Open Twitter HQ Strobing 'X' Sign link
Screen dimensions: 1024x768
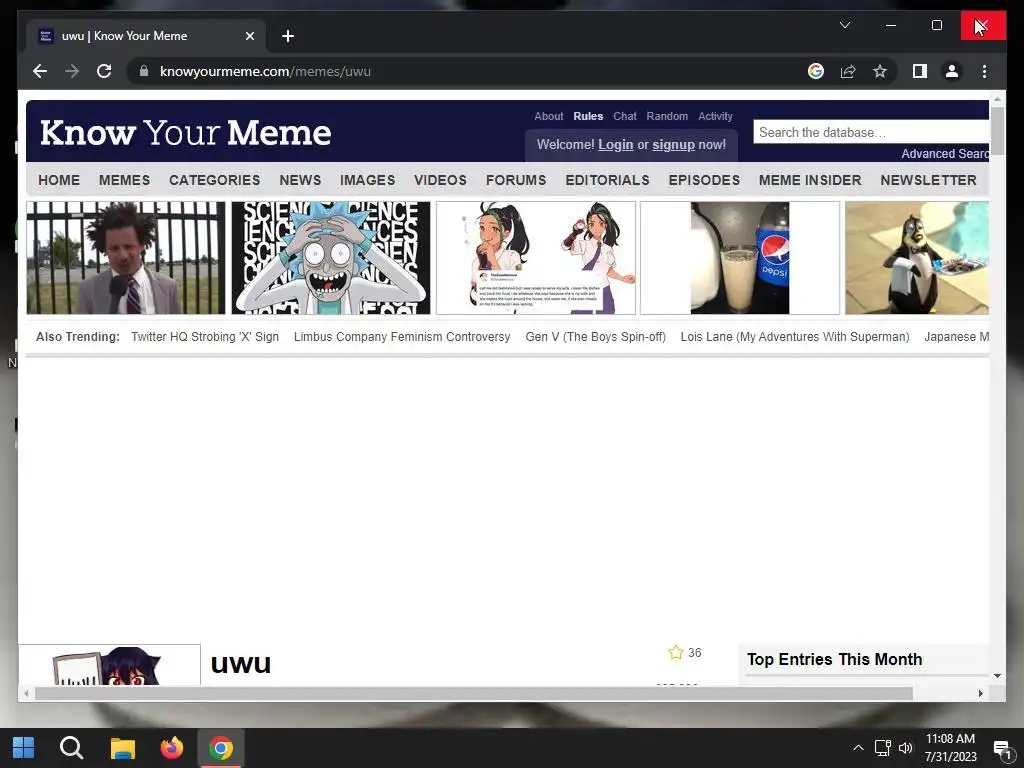204,337
